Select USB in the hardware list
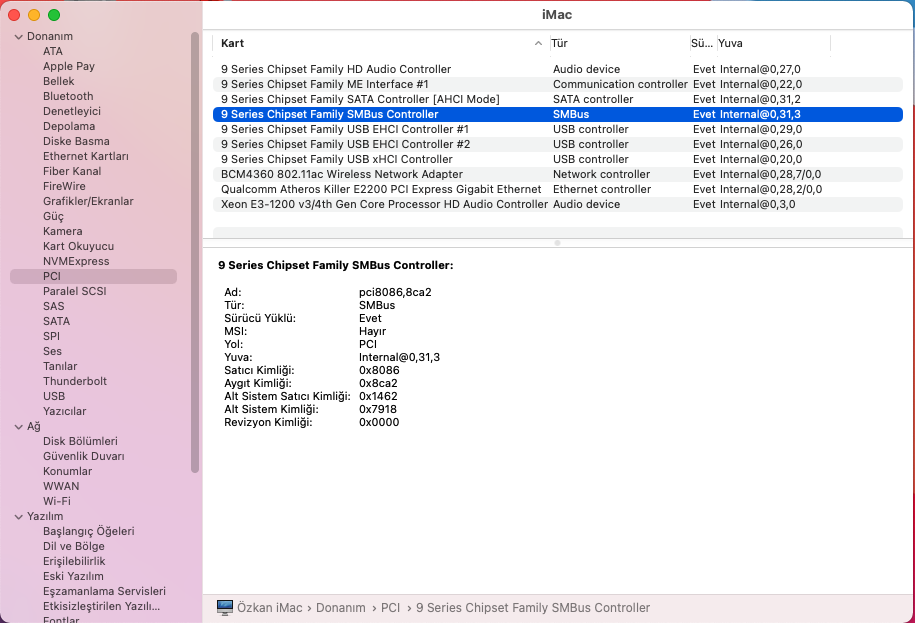 point(54,396)
